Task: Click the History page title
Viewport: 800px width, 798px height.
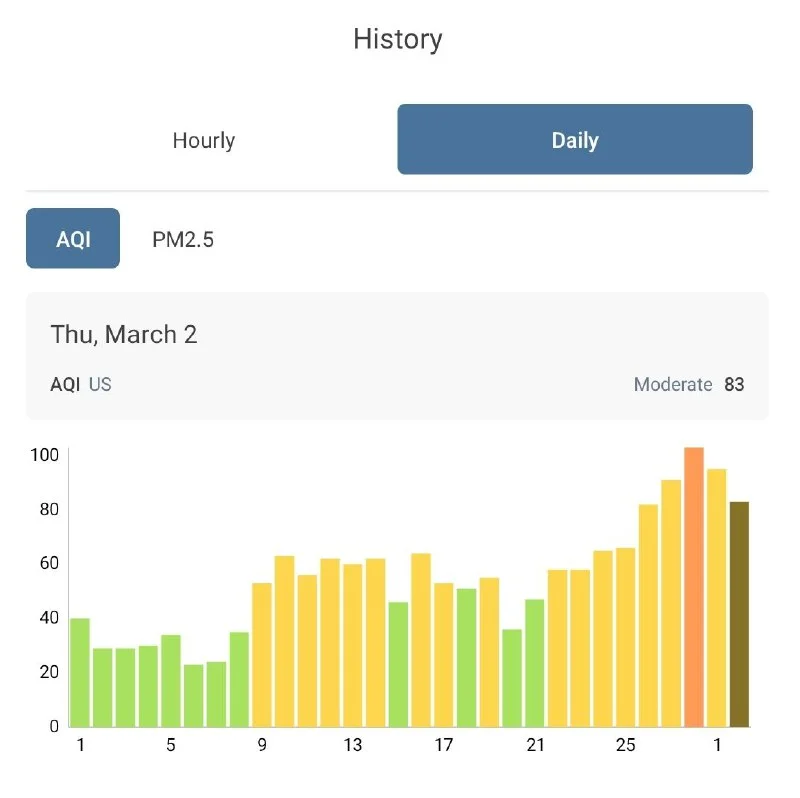Action: [398, 39]
